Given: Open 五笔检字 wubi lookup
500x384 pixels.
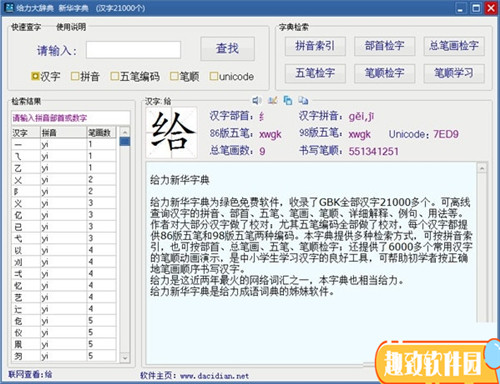Looking at the screenshot, I should point(315,73).
